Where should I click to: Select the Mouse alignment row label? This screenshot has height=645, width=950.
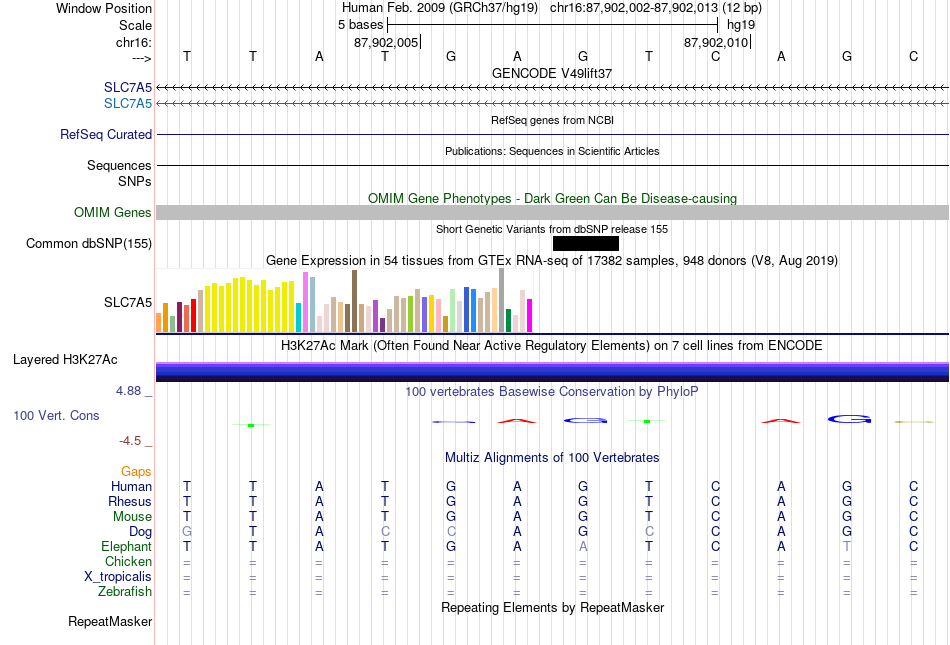133,517
